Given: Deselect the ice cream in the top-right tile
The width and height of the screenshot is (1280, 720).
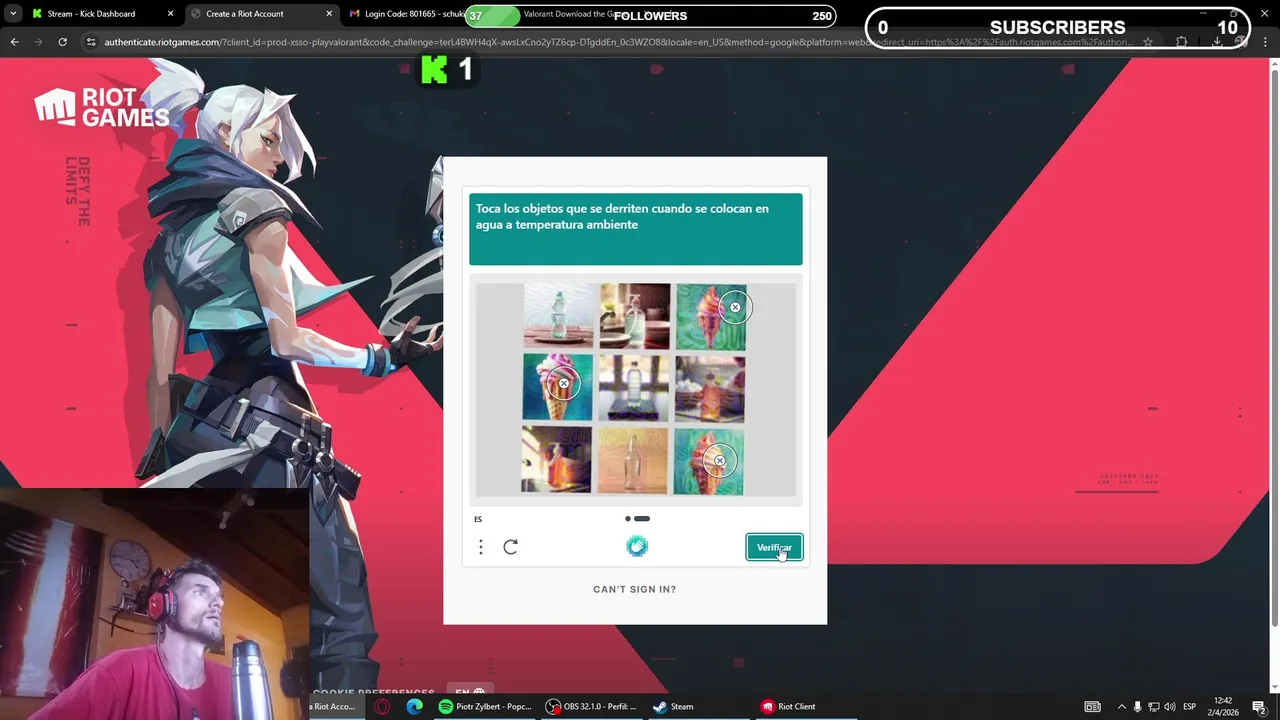Looking at the screenshot, I should click(x=711, y=316).
